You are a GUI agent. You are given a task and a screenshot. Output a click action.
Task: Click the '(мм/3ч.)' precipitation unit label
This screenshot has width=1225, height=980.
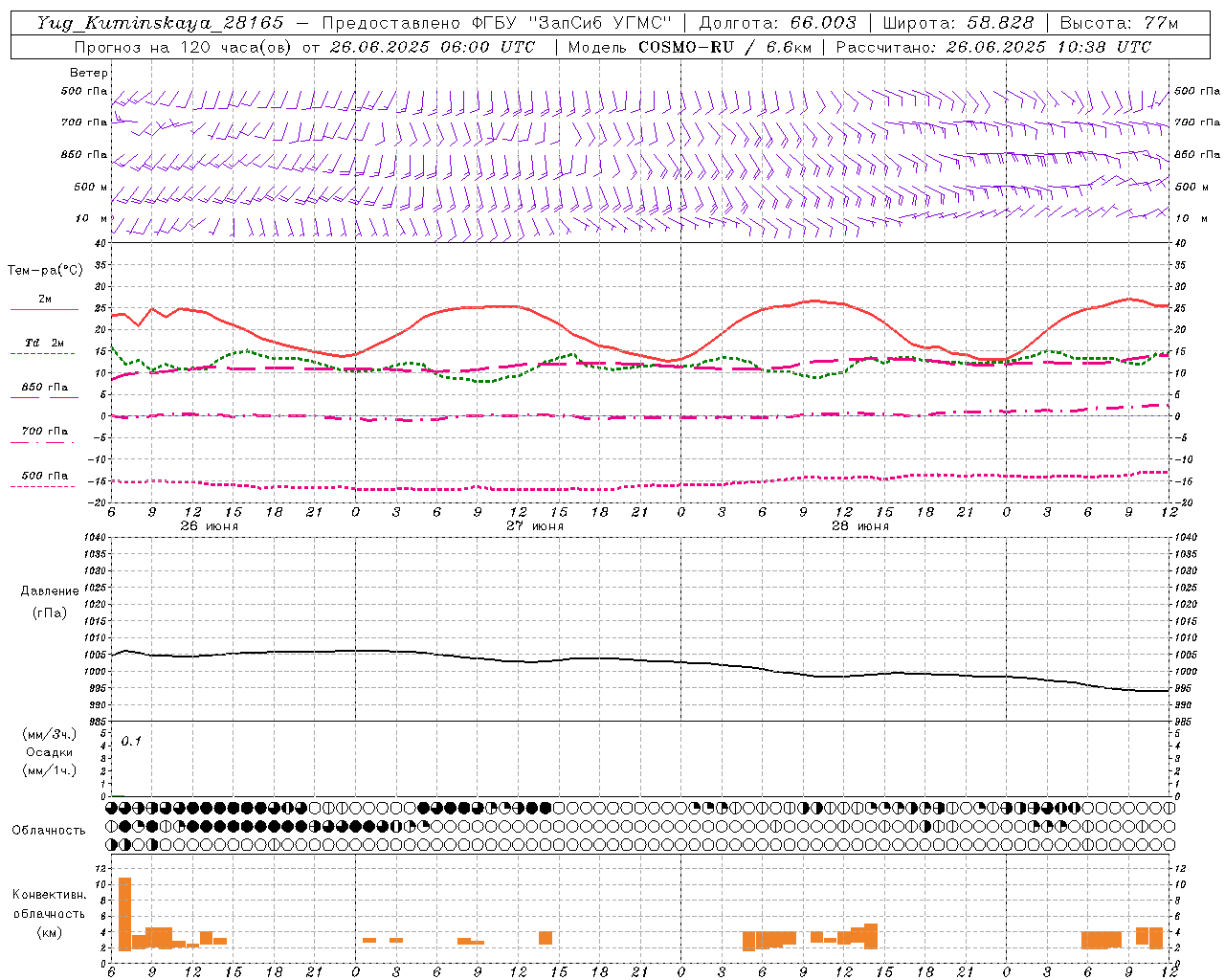(50, 734)
